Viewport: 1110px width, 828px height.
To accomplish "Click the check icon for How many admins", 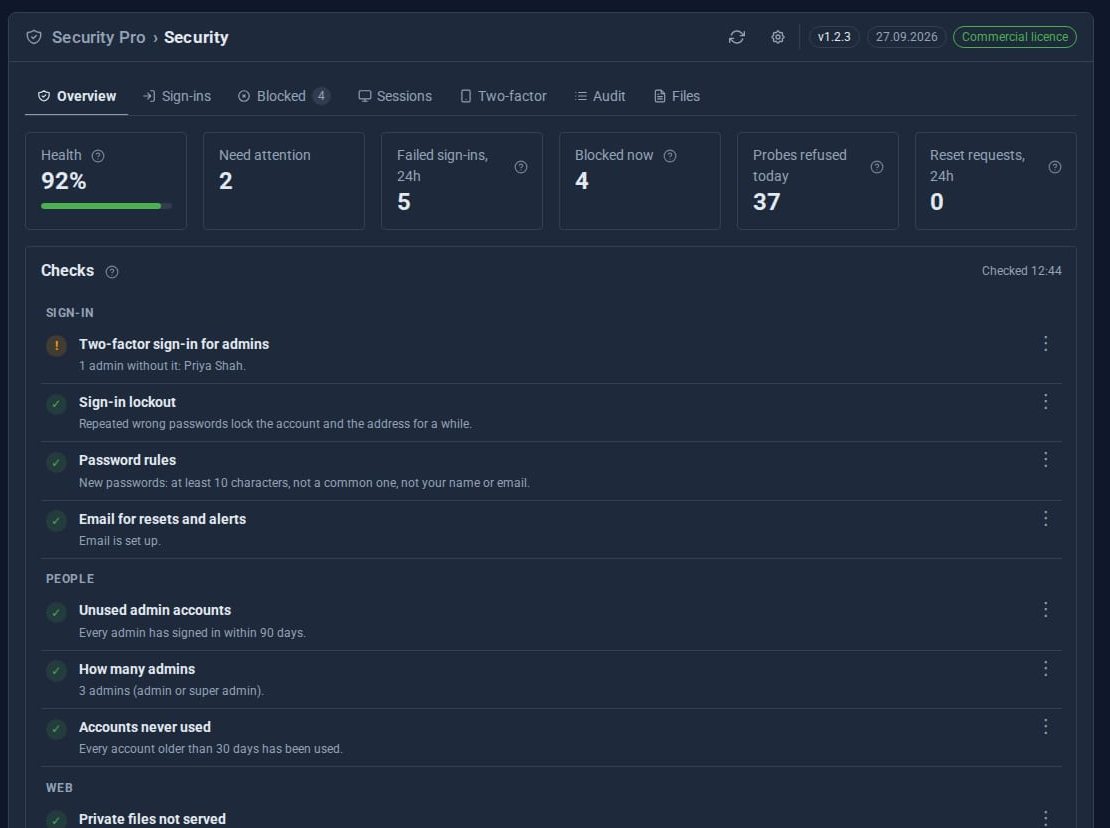I will 57,670.
